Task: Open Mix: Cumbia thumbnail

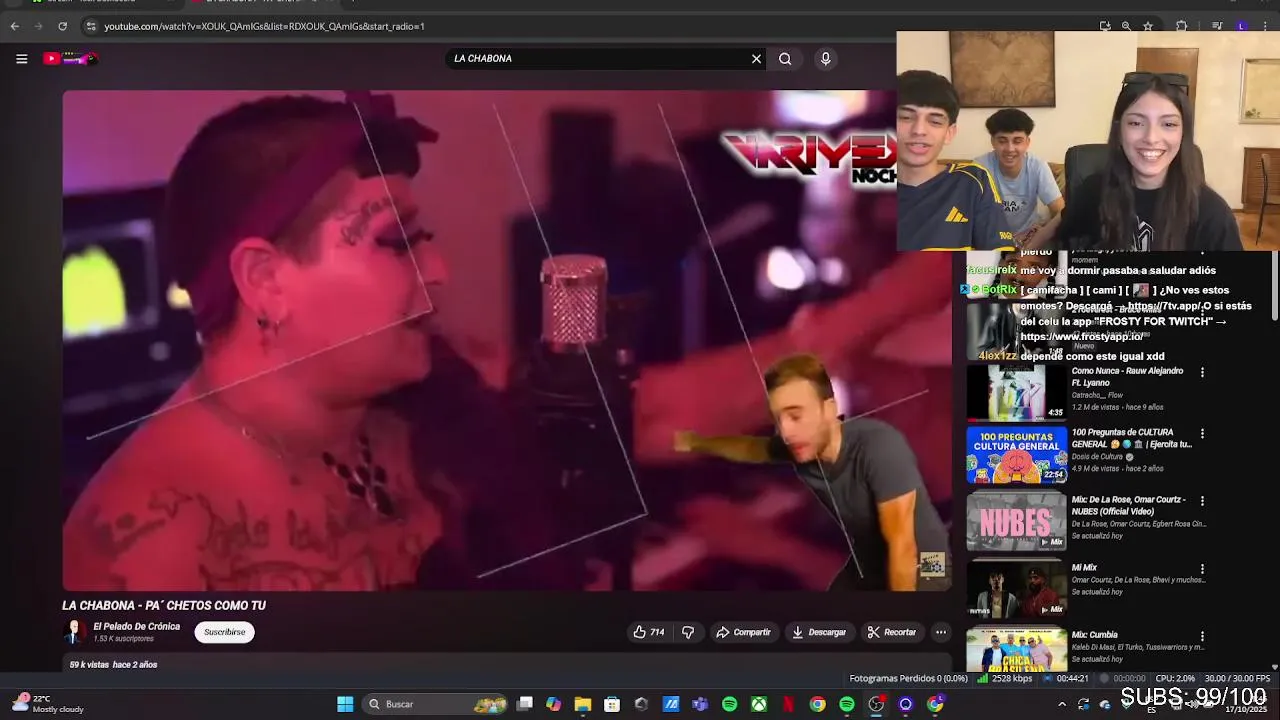Action: click(1016, 648)
